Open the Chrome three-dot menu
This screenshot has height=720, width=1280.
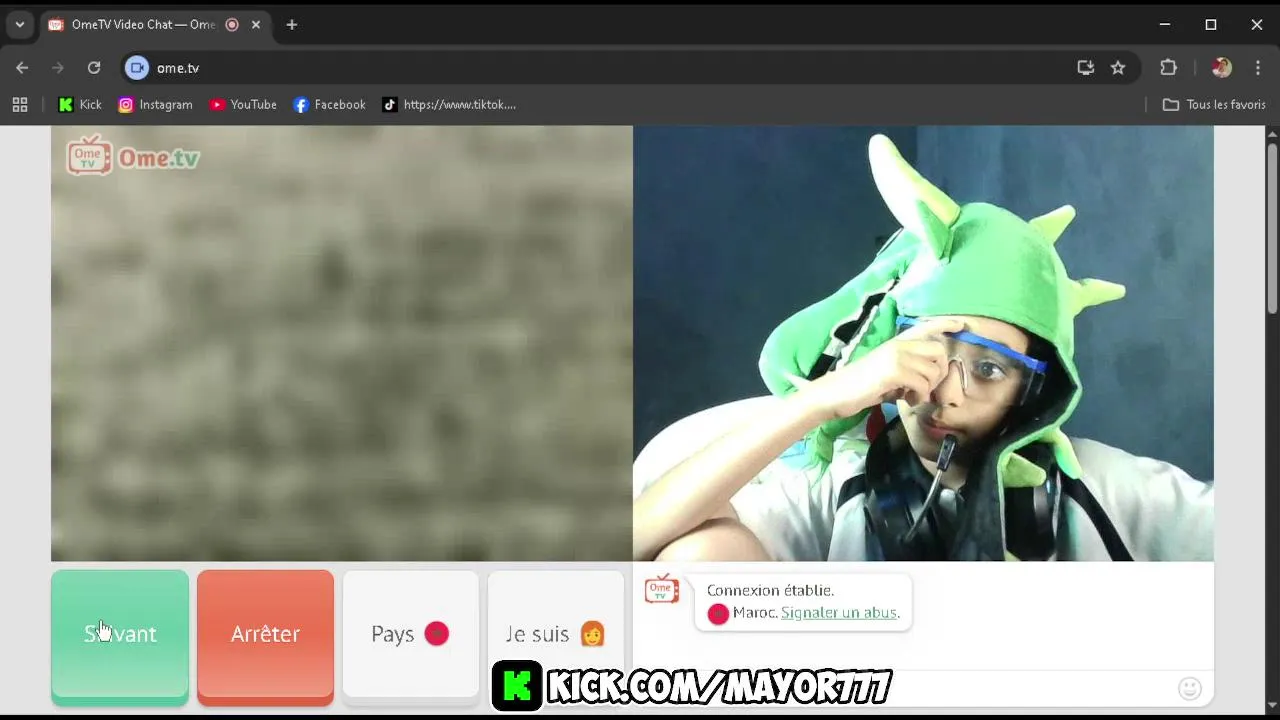click(x=1258, y=68)
